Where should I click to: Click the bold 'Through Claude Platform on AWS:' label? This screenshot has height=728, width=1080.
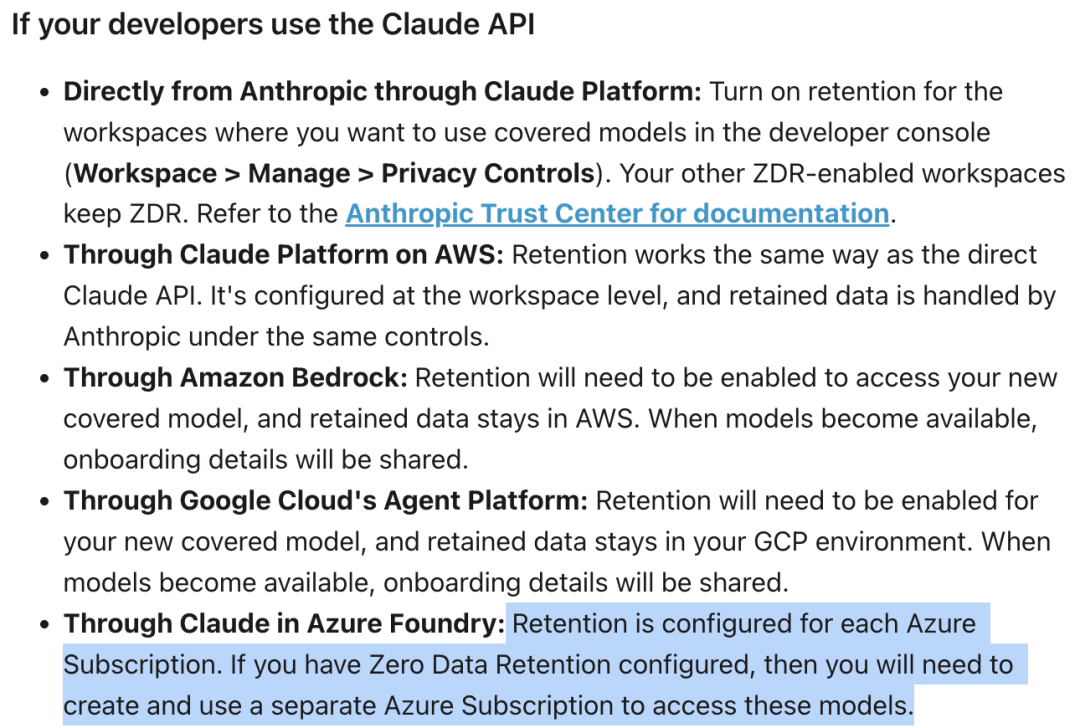click(x=284, y=254)
